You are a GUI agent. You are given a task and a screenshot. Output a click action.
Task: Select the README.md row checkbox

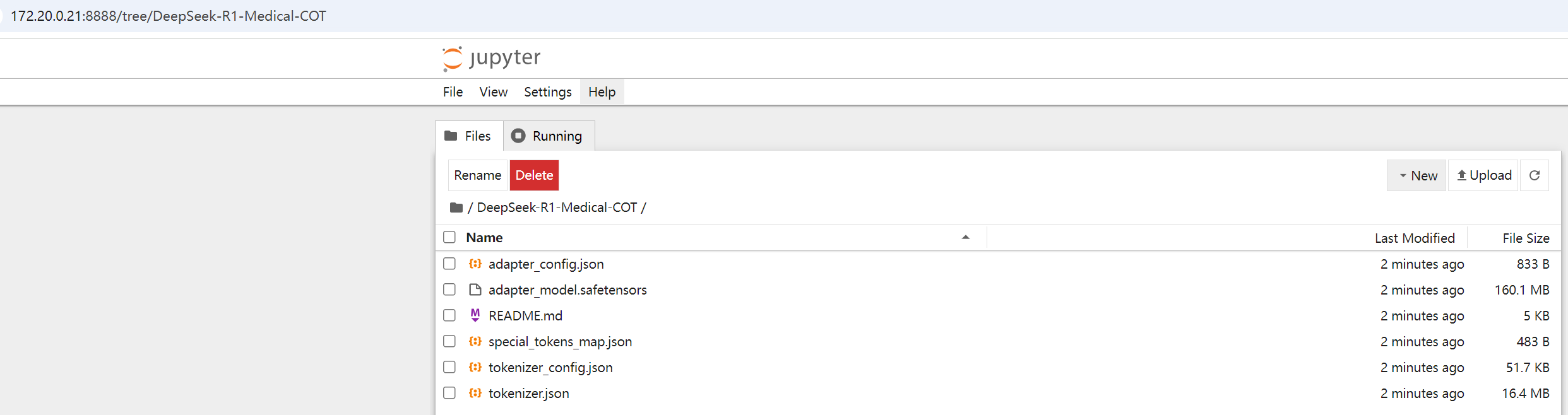pos(449,315)
